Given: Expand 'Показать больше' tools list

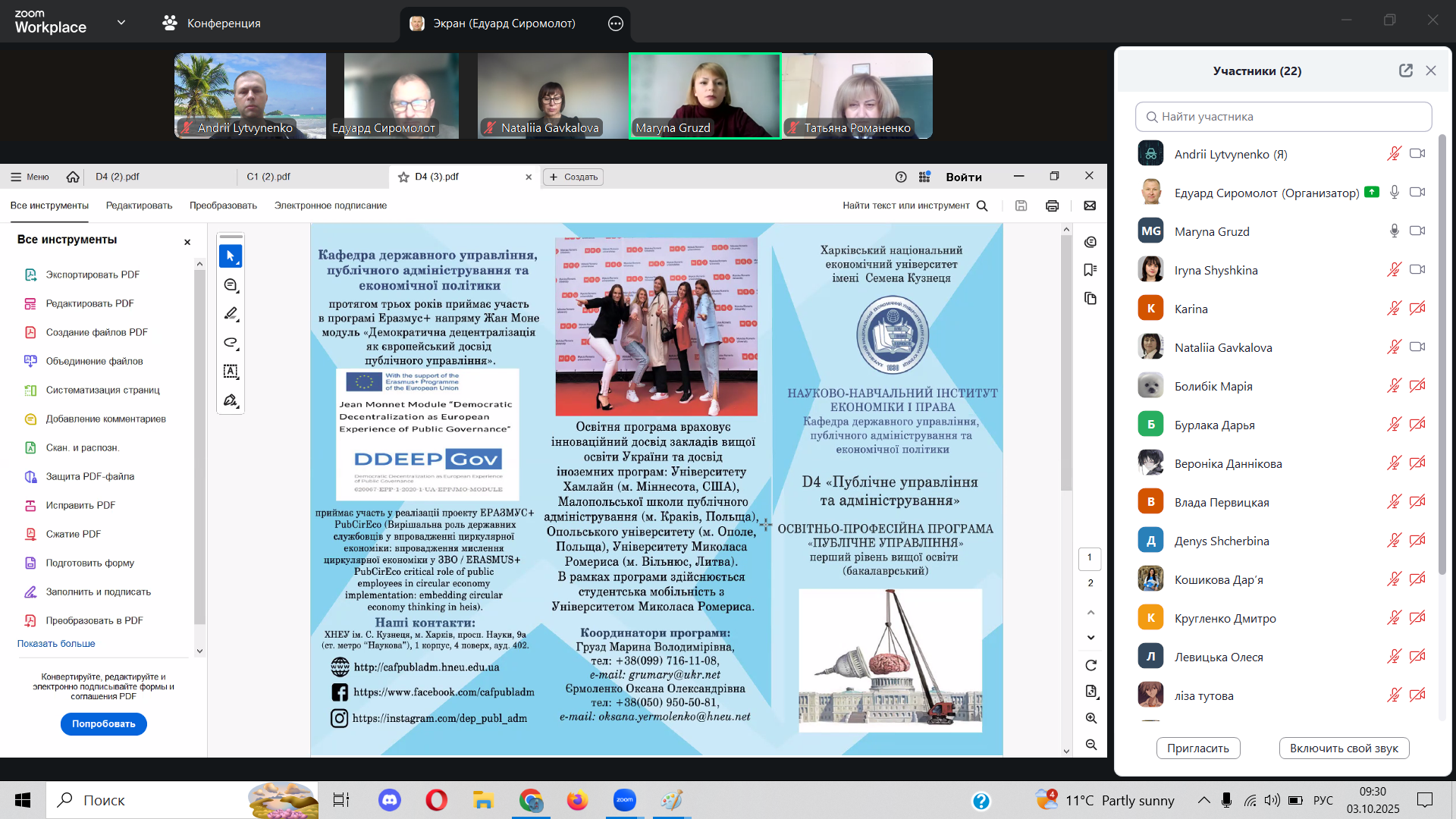Looking at the screenshot, I should [56, 644].
